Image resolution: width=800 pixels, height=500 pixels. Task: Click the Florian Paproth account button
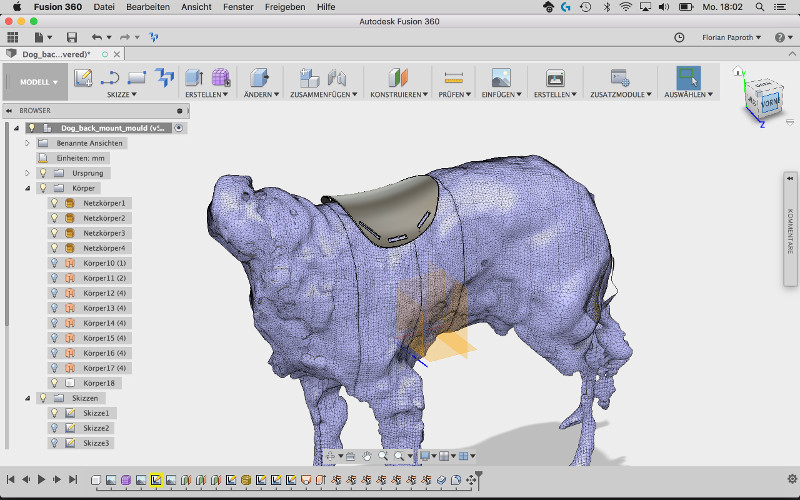pyautogui.click(x=729, y=37)
